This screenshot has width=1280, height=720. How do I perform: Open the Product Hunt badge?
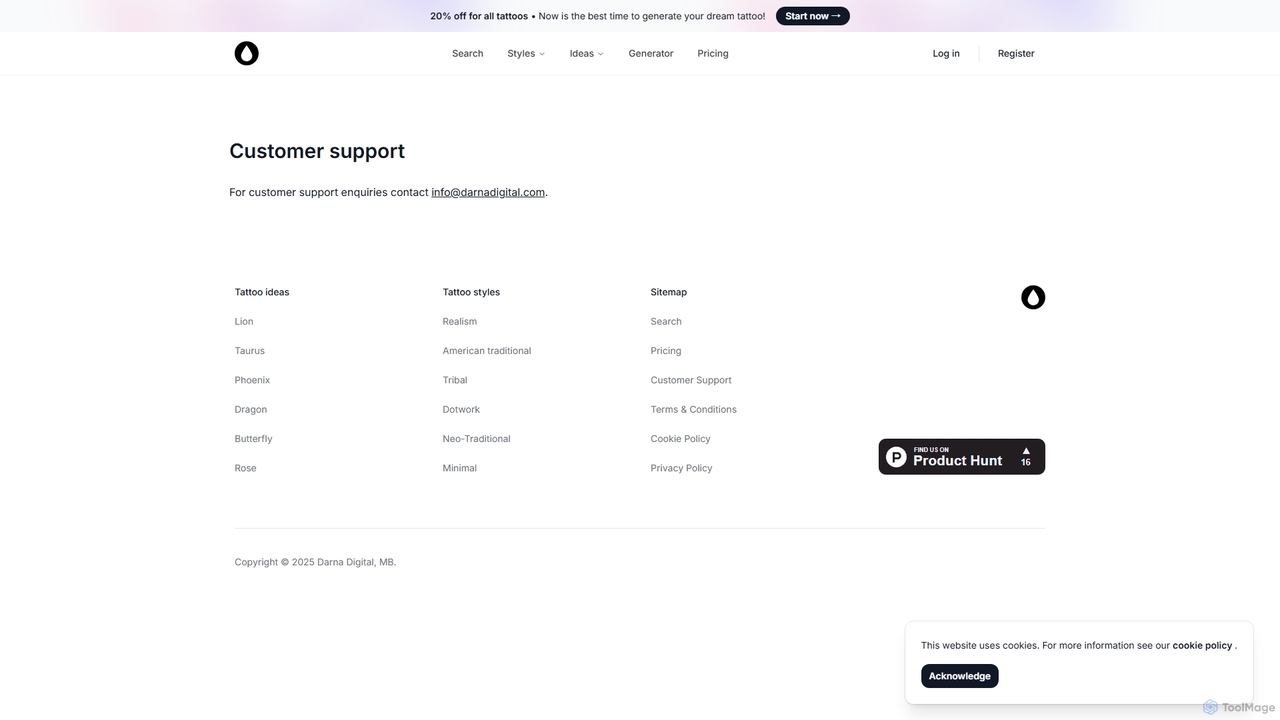tap(962, 457)
